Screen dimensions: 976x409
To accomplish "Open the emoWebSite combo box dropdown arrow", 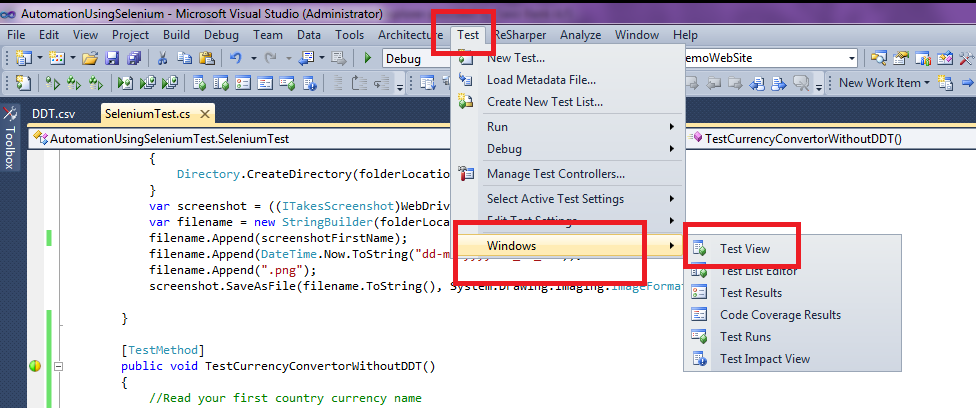I will [x=852, y=59].
